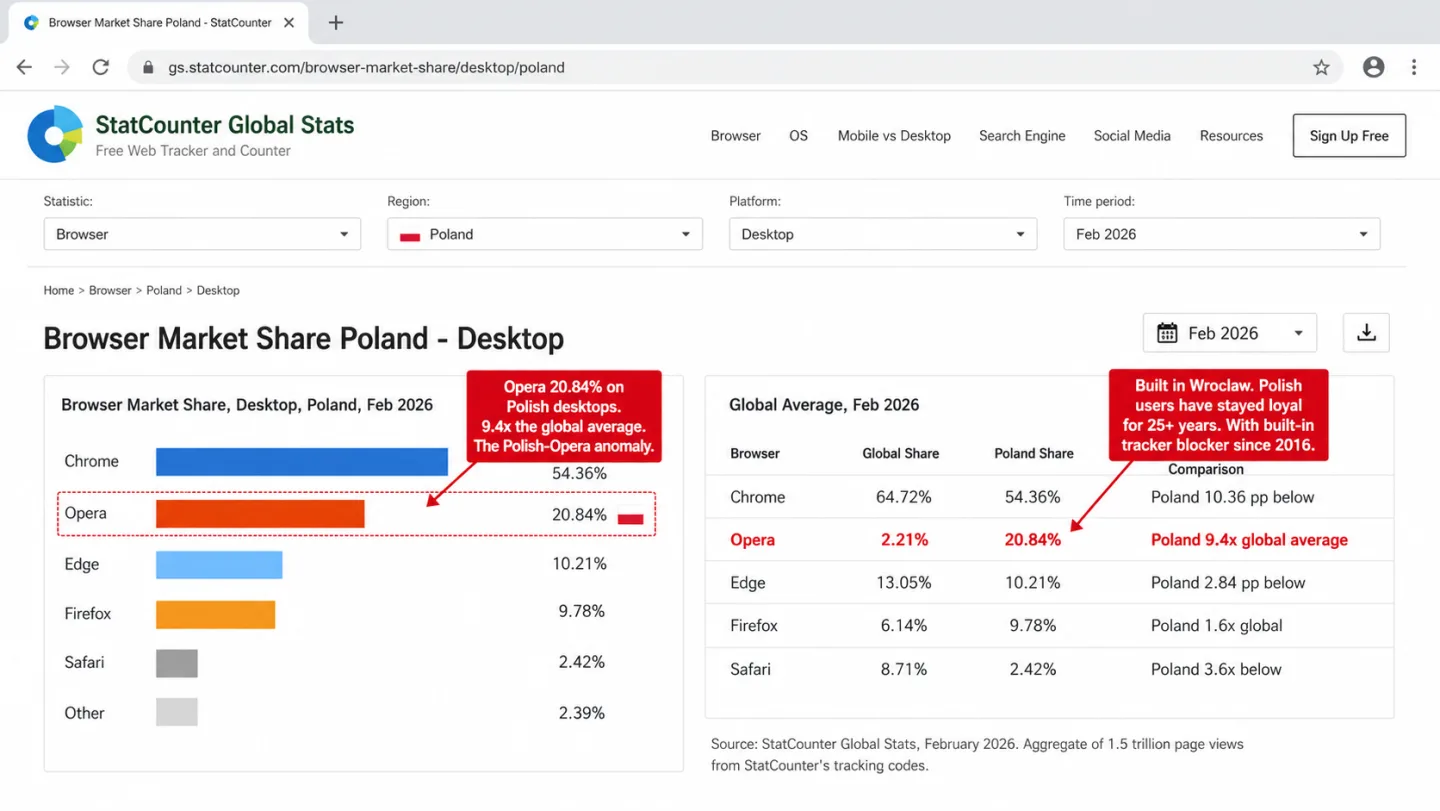Bookmark this page with the star icon

coord(1321,67)
